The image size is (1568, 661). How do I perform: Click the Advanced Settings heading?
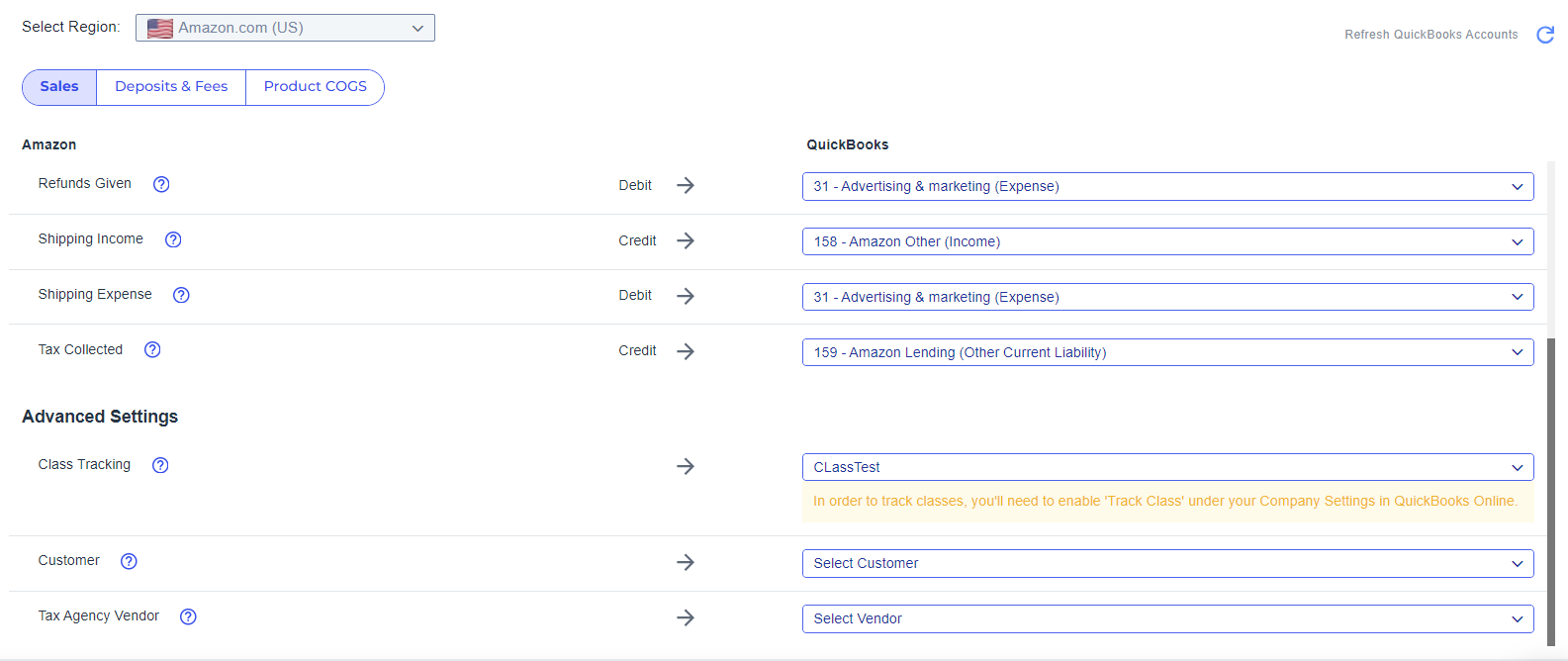click(100, 417)
